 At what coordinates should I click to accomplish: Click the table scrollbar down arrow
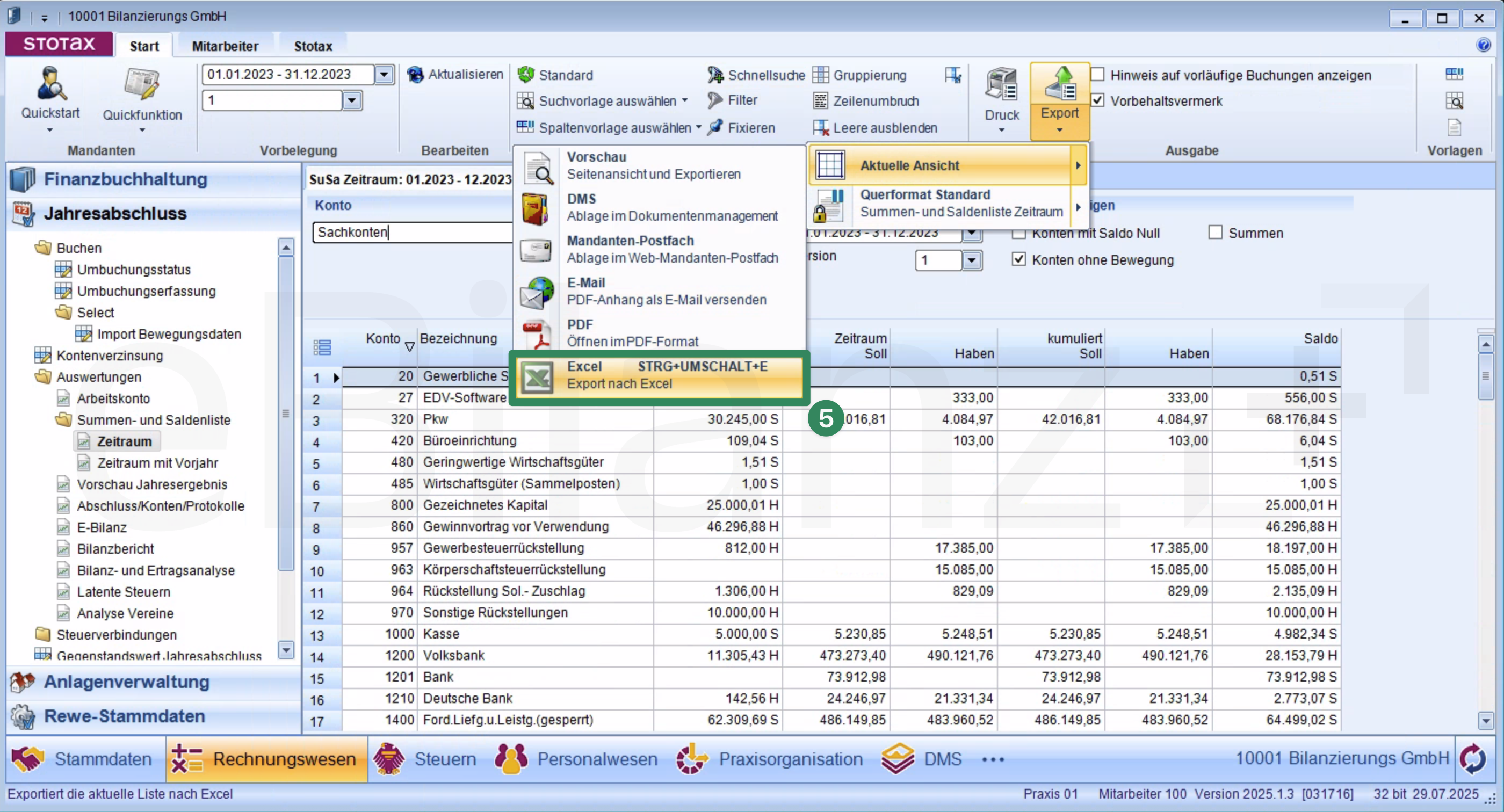coord(1486,720)
